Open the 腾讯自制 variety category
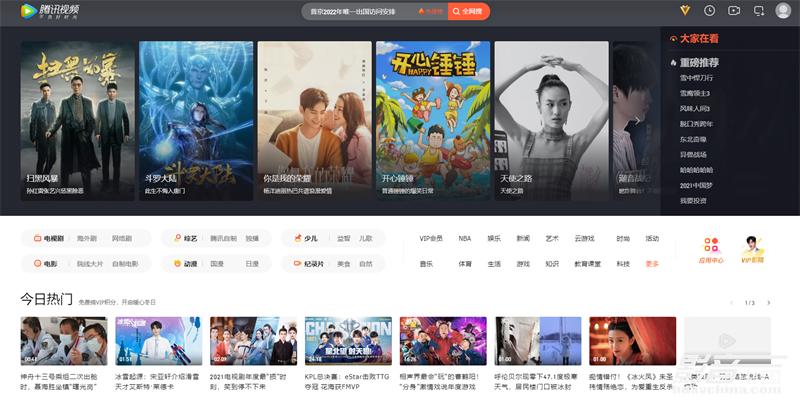This screenshot has width=800, height=401. (223, 238)
